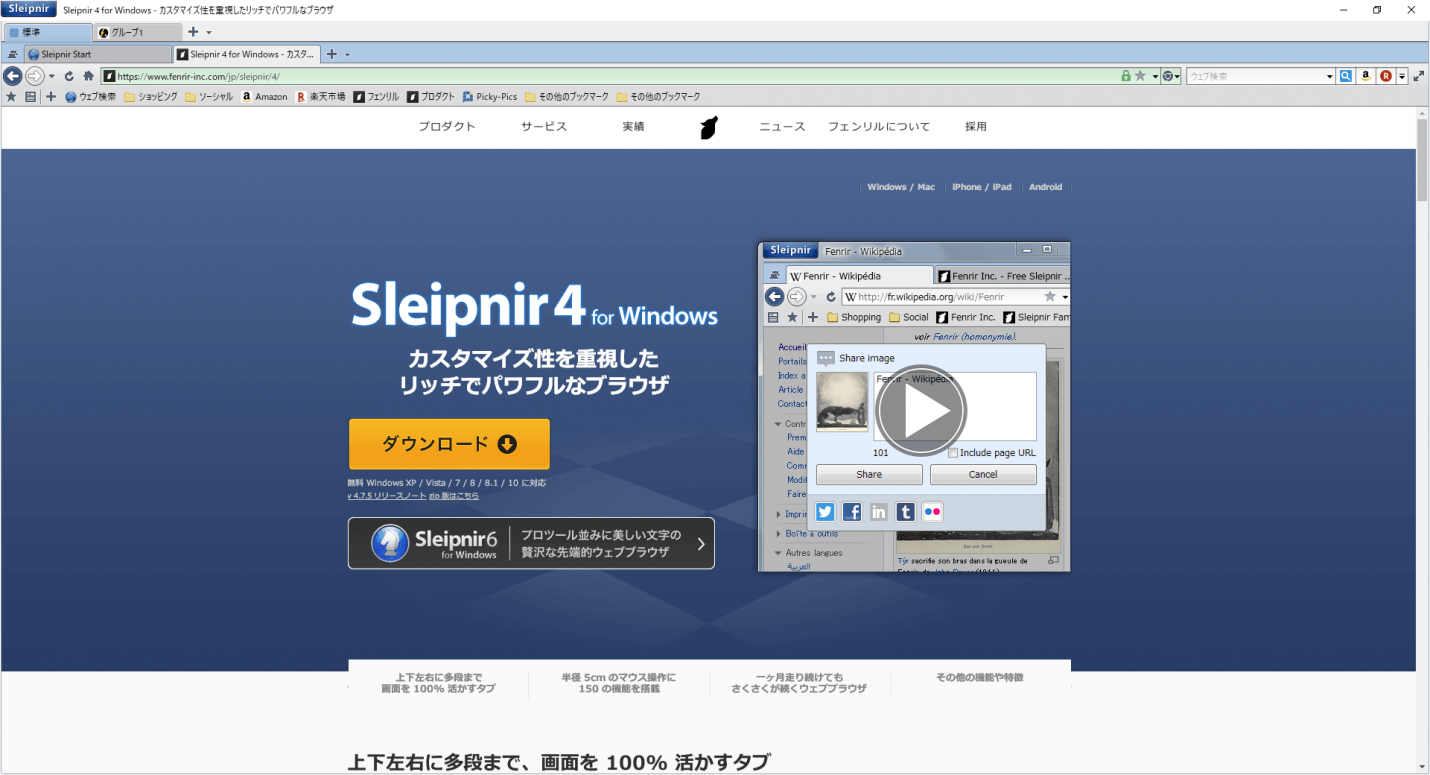Image resolution: width=1430 pixels, height=775 pixels.
Task: Go to the Home page icon
Action: click(88, 76)
